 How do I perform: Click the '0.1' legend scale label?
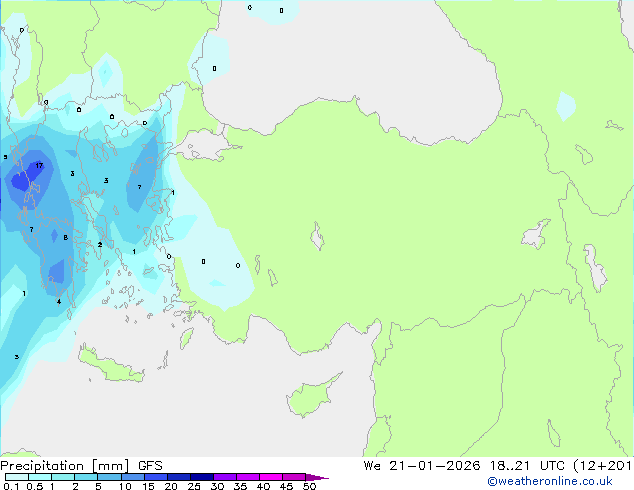tap(11, 486)
